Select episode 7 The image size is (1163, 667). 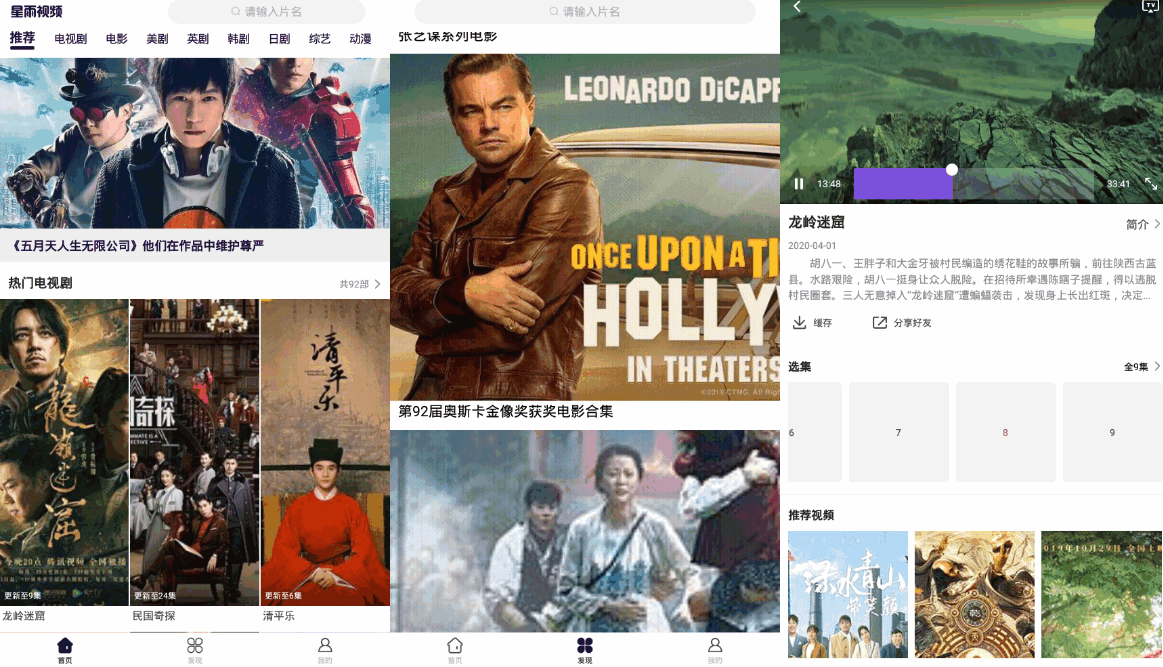(x=898, y=432)
